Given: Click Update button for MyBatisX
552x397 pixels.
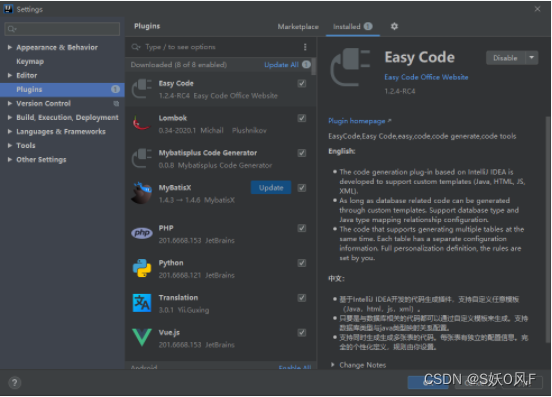Looking at the screenshot, I should pyautogui.click(x=271, y=188).
